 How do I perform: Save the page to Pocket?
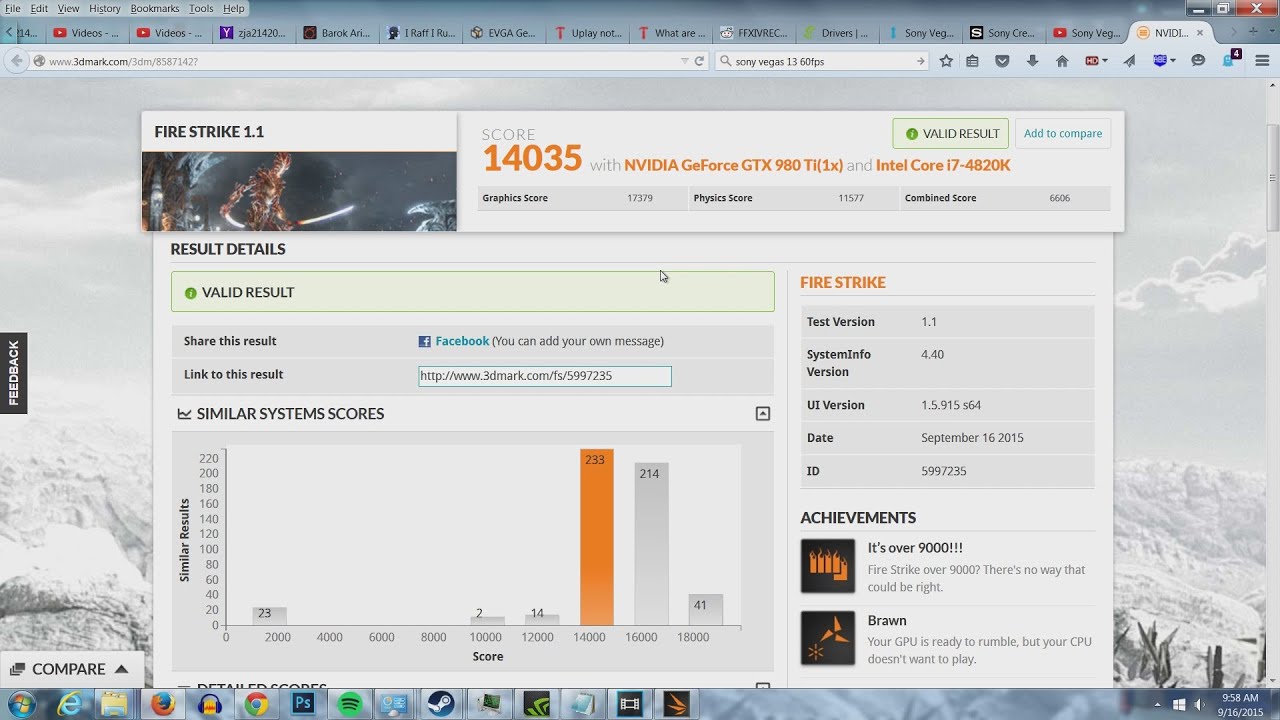[1002, 61]
